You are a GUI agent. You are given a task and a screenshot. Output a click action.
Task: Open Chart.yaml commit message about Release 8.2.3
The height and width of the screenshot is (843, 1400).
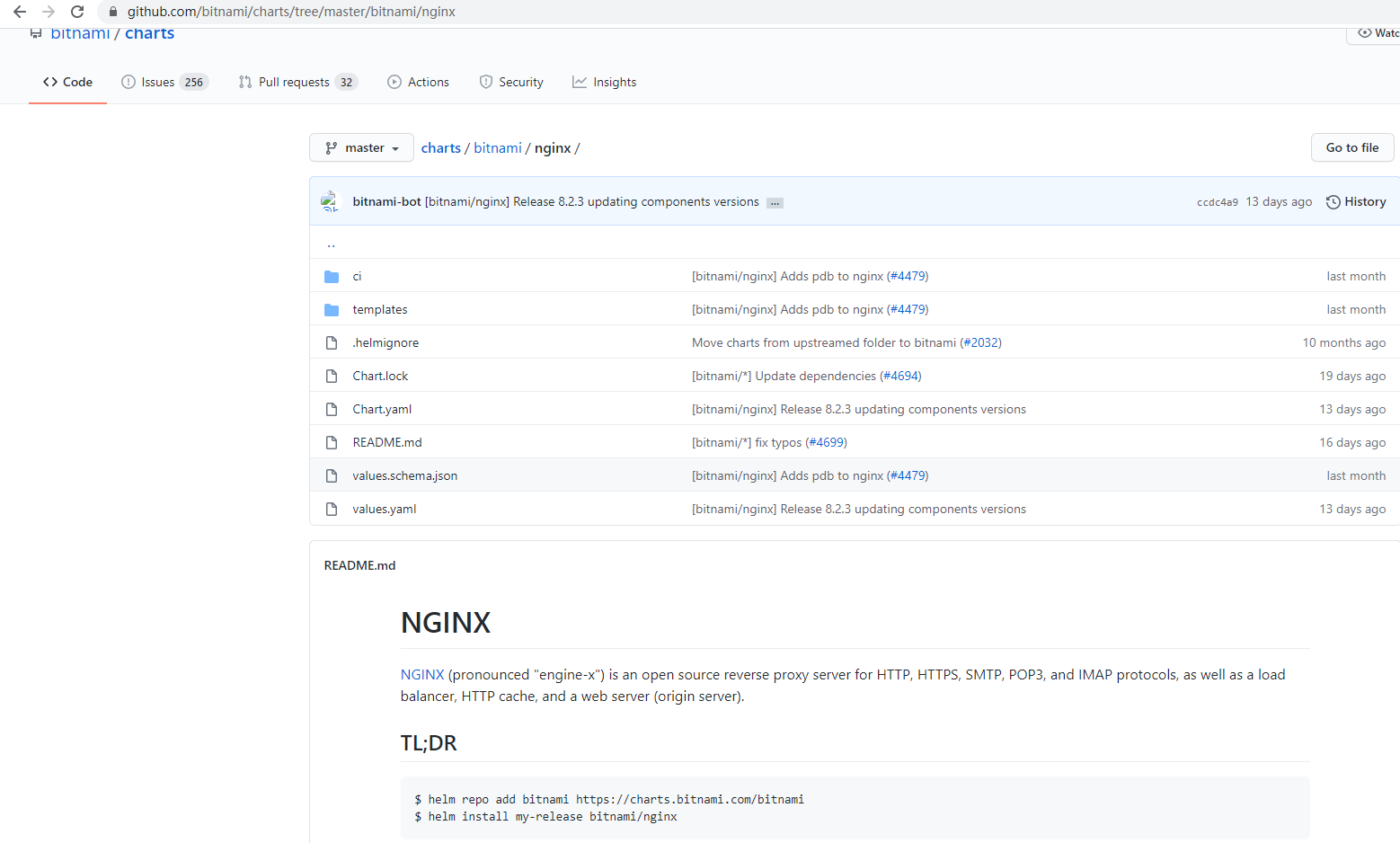tap(859, 409)
